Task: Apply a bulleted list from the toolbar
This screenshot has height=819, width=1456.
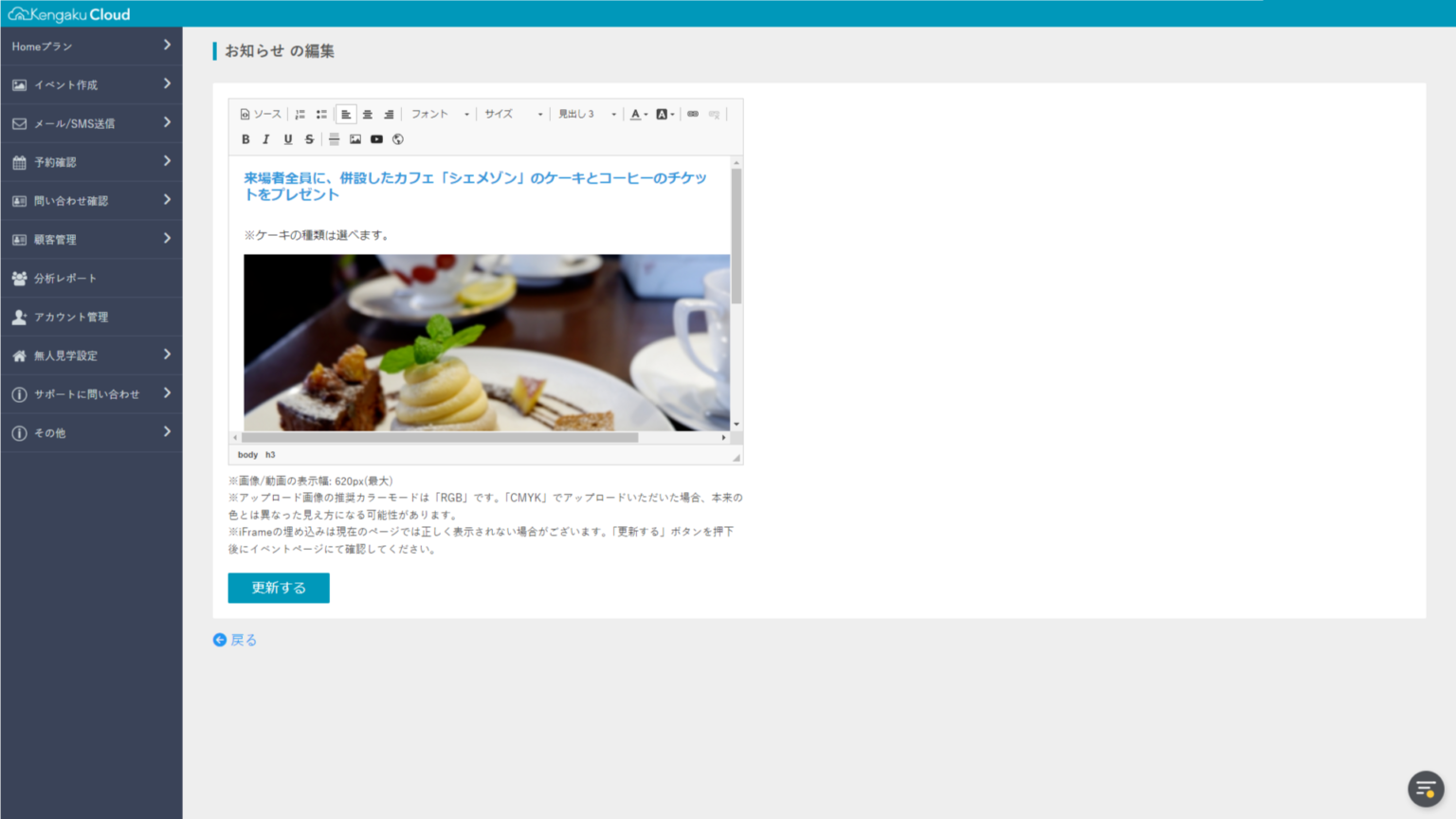Action: [x=321, y=114]
